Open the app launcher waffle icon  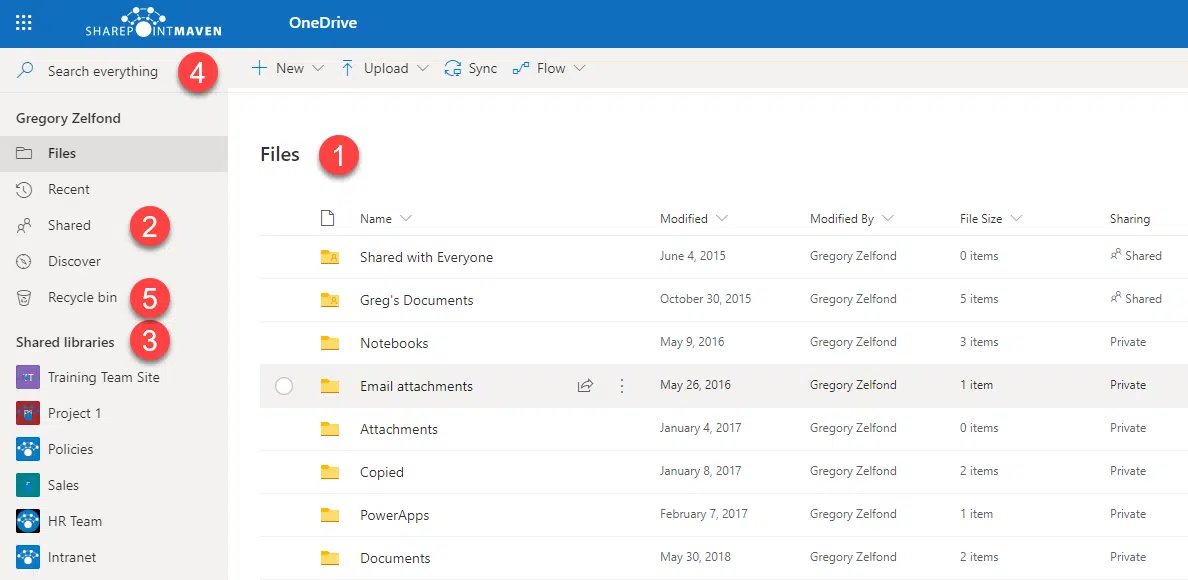click(x=24, y=22)
